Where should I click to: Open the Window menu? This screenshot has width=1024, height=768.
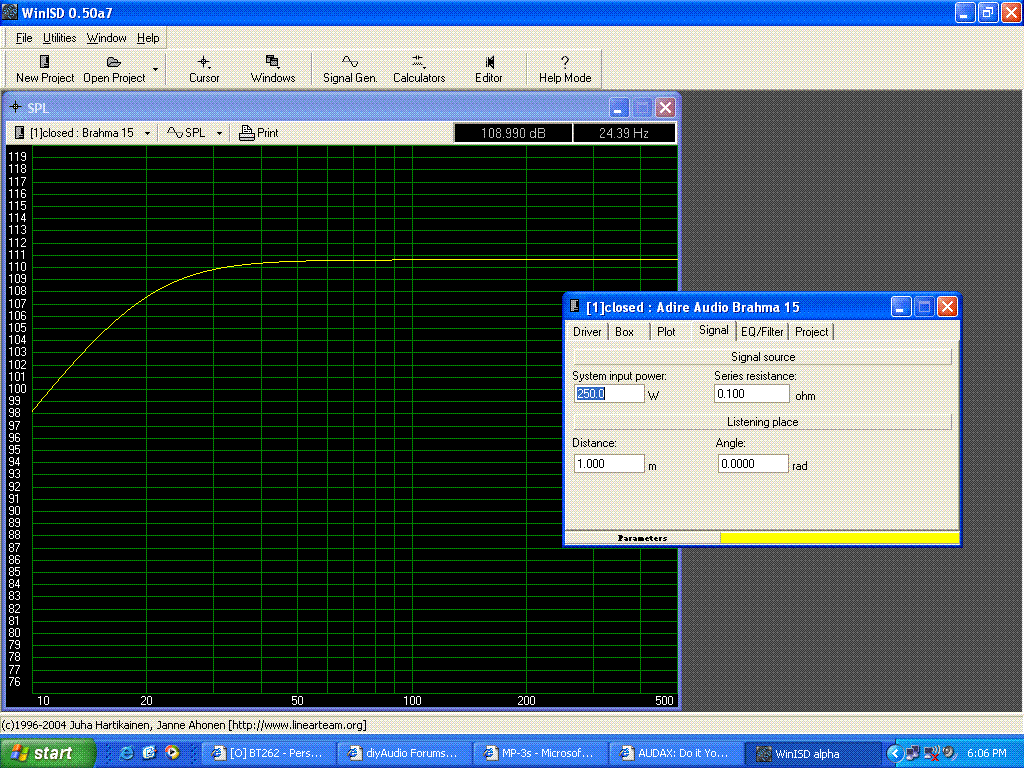click(106, 38)
